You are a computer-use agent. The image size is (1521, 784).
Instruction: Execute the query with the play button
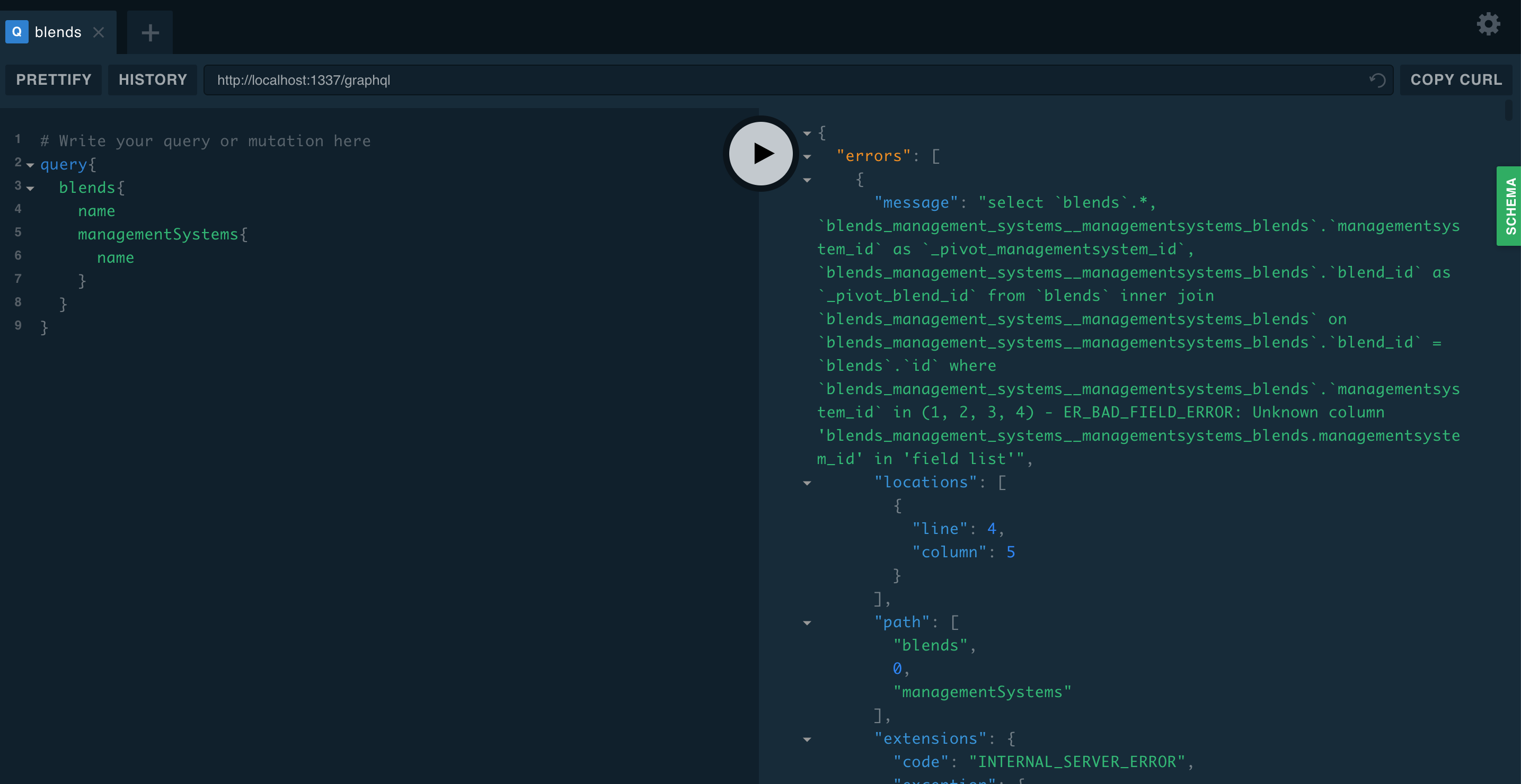coord(760,153)
